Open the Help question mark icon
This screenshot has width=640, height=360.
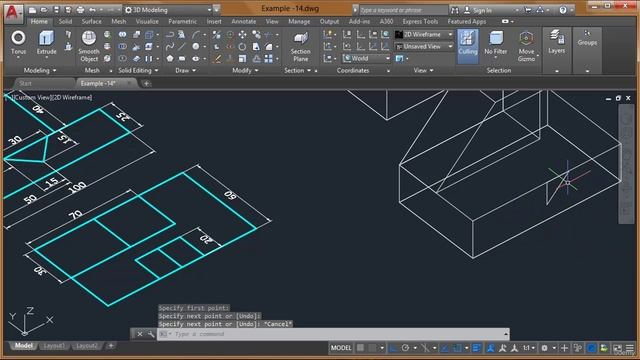(563, 10)
